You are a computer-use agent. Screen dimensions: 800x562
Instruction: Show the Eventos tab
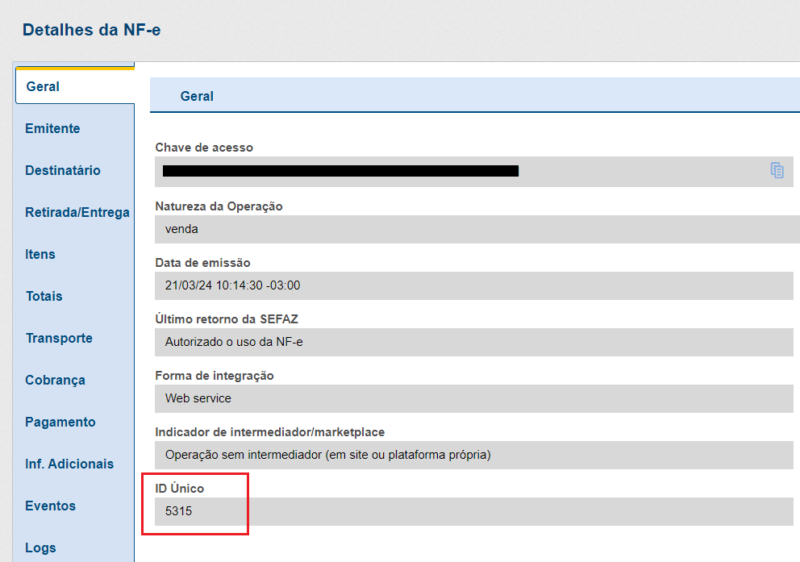pos(50,507)
